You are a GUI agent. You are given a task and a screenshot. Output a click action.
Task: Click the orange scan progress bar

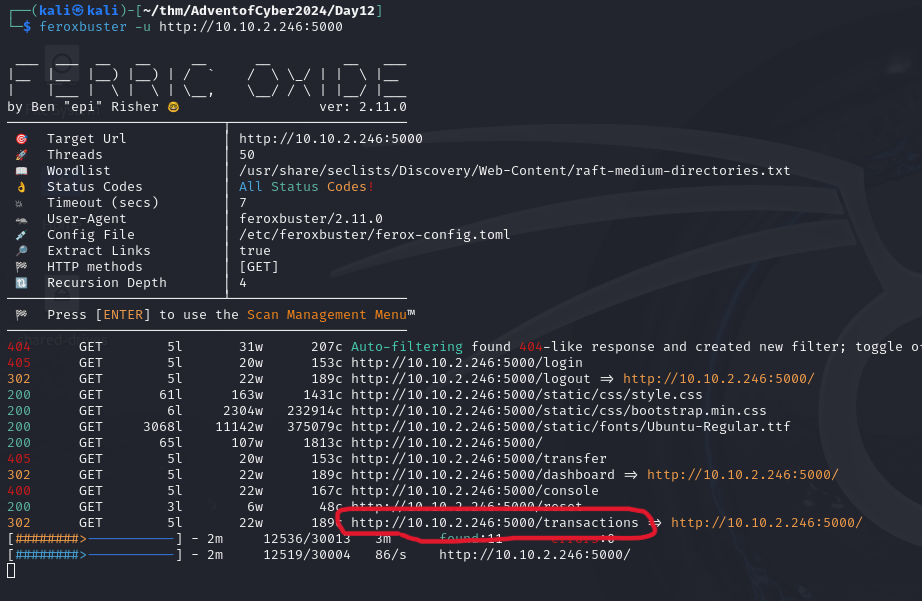click(95, 539)
